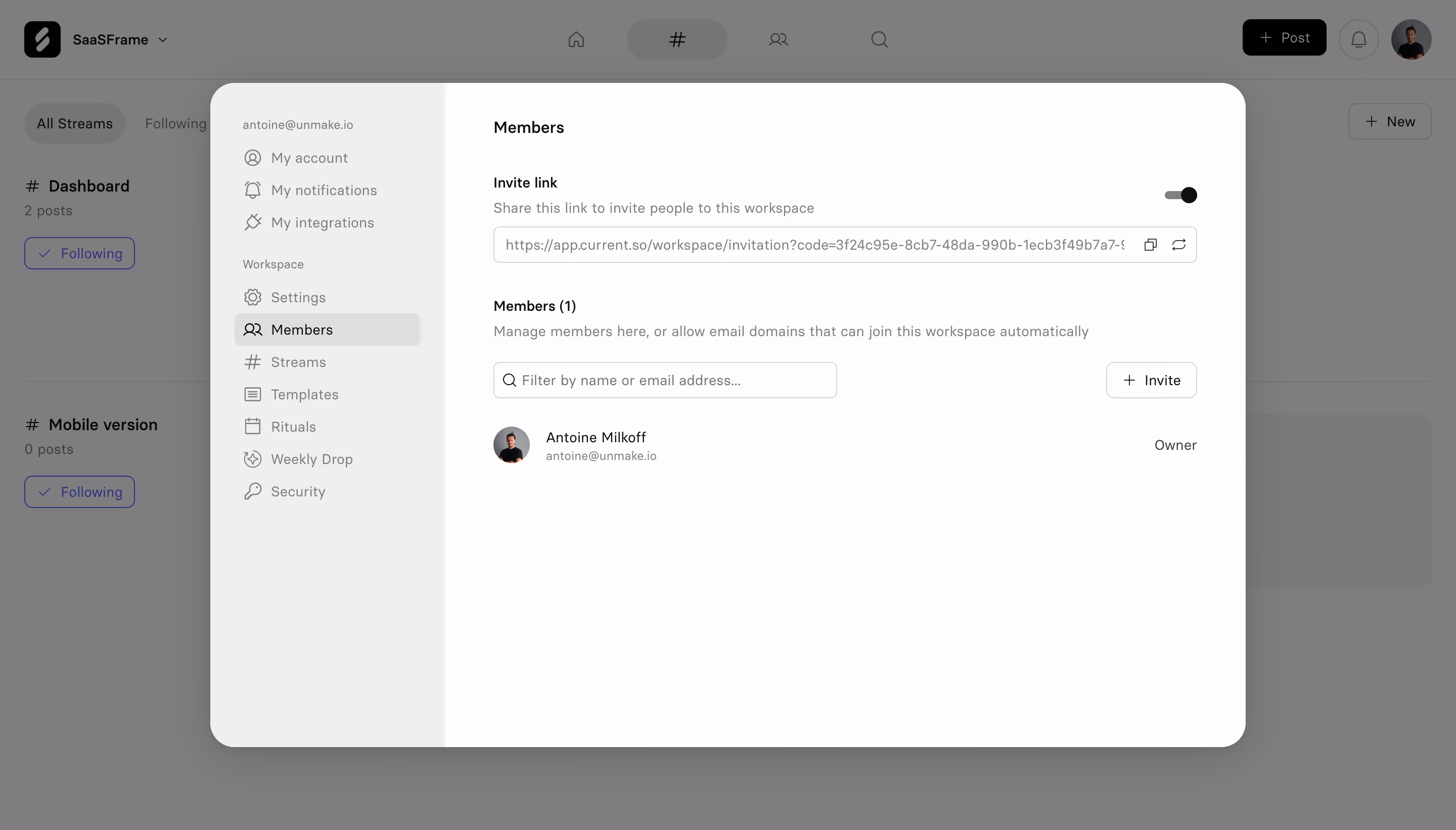This screenshot has width=1456, height=830.
Task: Unfollow the Dashboard stream
Action: click(79, 253)
